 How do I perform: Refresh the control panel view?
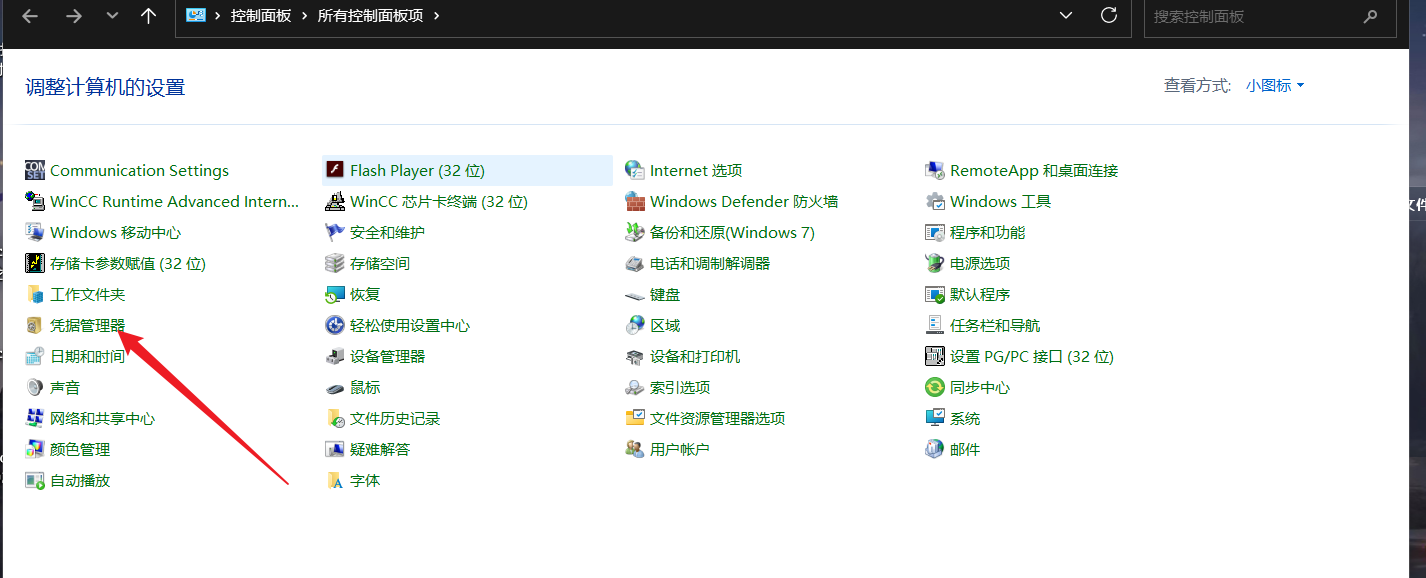[1108, 16]
